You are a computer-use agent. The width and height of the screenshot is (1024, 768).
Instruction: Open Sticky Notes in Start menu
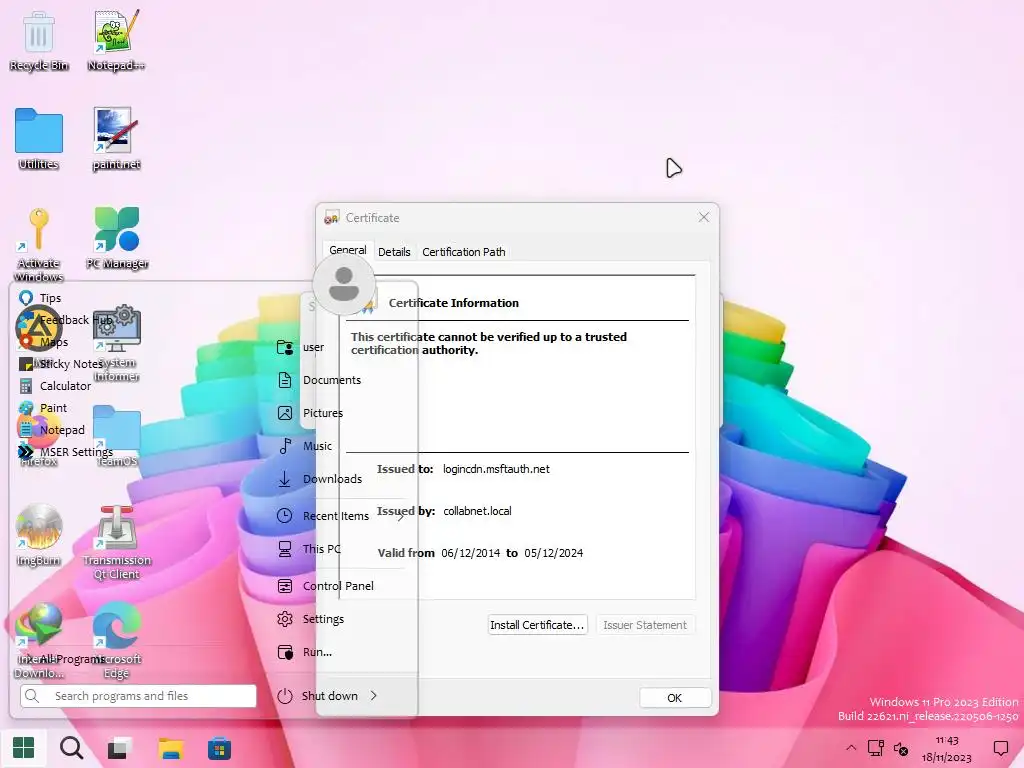click(x=61, y=364)
